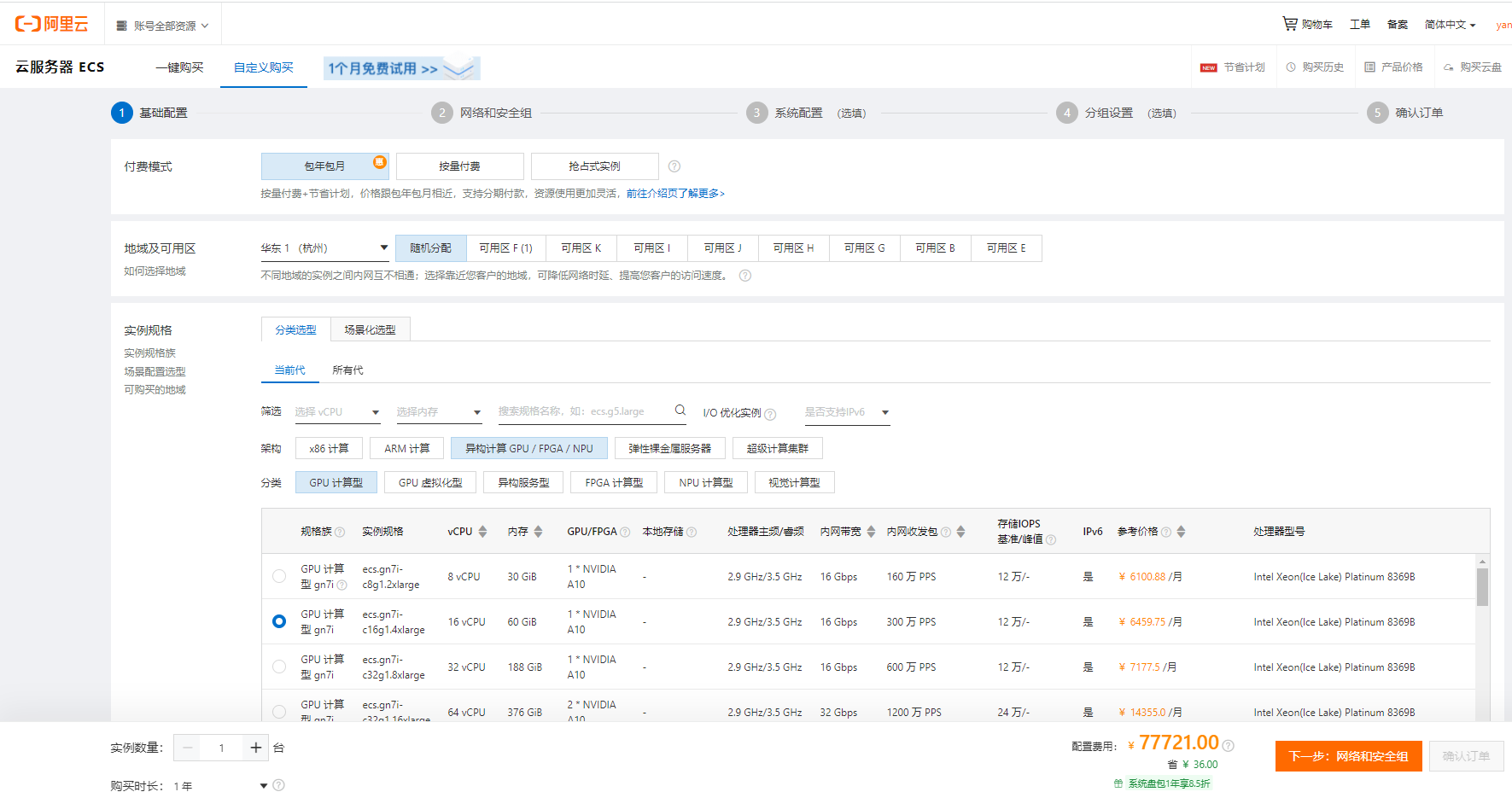
Task: Click 下一步: 网络和安全组 button
Action: (x=1349, y=756)
